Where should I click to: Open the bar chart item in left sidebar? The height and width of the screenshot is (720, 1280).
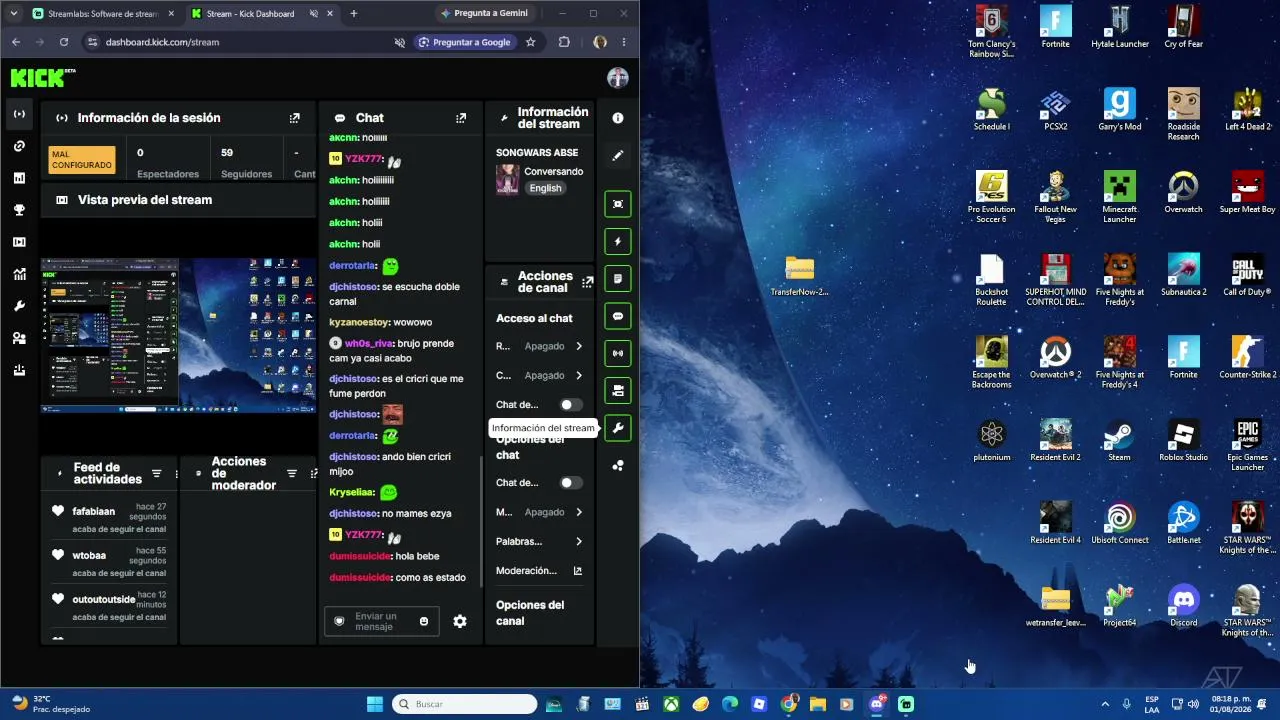19,178
